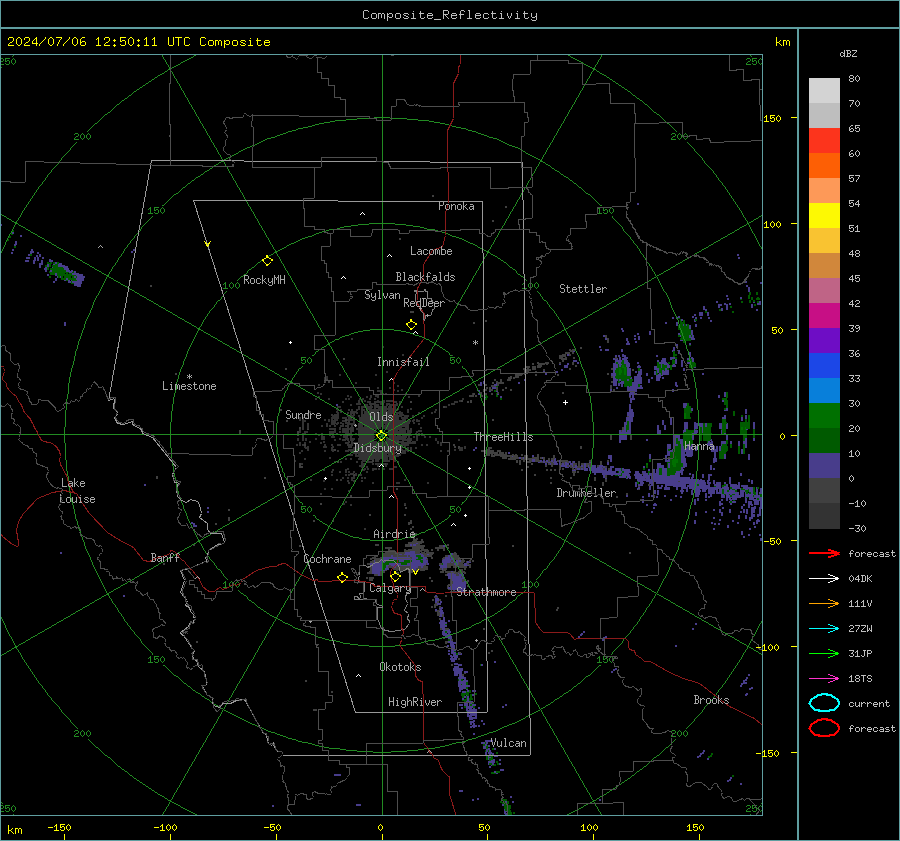Click the yellow radar center marker at Olds
The width and height of the screenshot is (900, 841).
tap(381, 436)
